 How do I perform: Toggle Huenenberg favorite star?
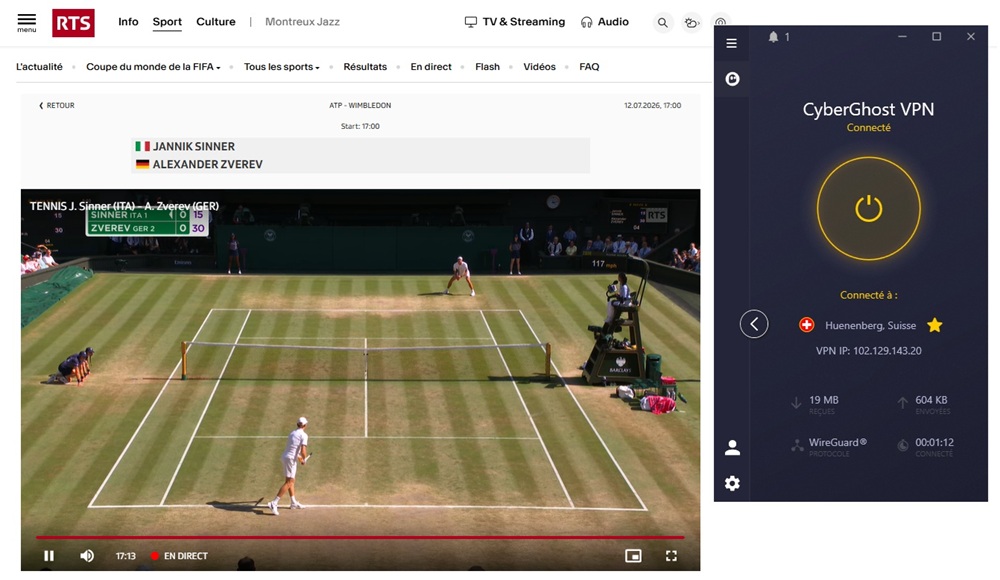pyautogui.click(x=934, y=325)
